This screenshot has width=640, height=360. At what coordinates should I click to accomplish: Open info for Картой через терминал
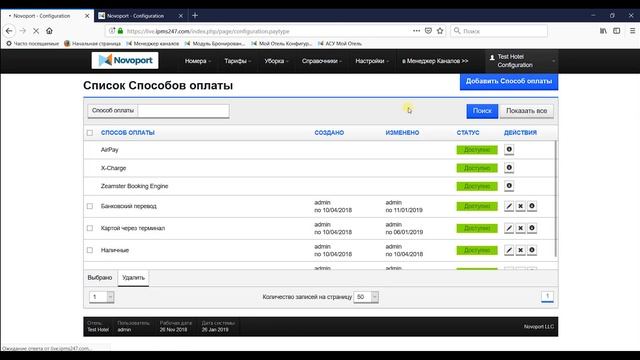tap(531, 228)
